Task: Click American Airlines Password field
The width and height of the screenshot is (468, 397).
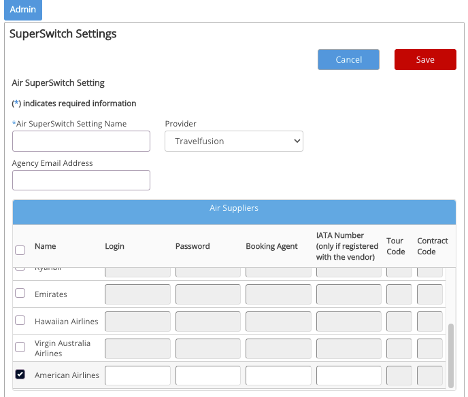Action: (x=208, y=376)
